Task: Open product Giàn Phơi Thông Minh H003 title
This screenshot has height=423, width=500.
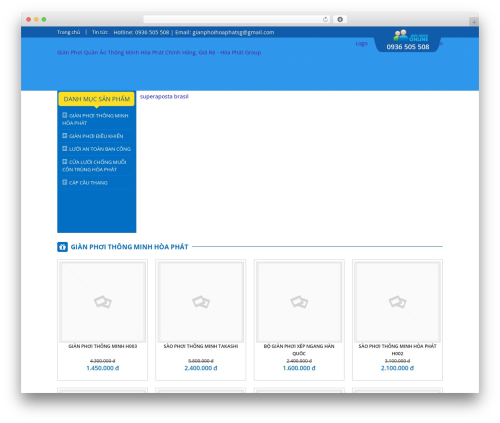Action: [103, 346]
